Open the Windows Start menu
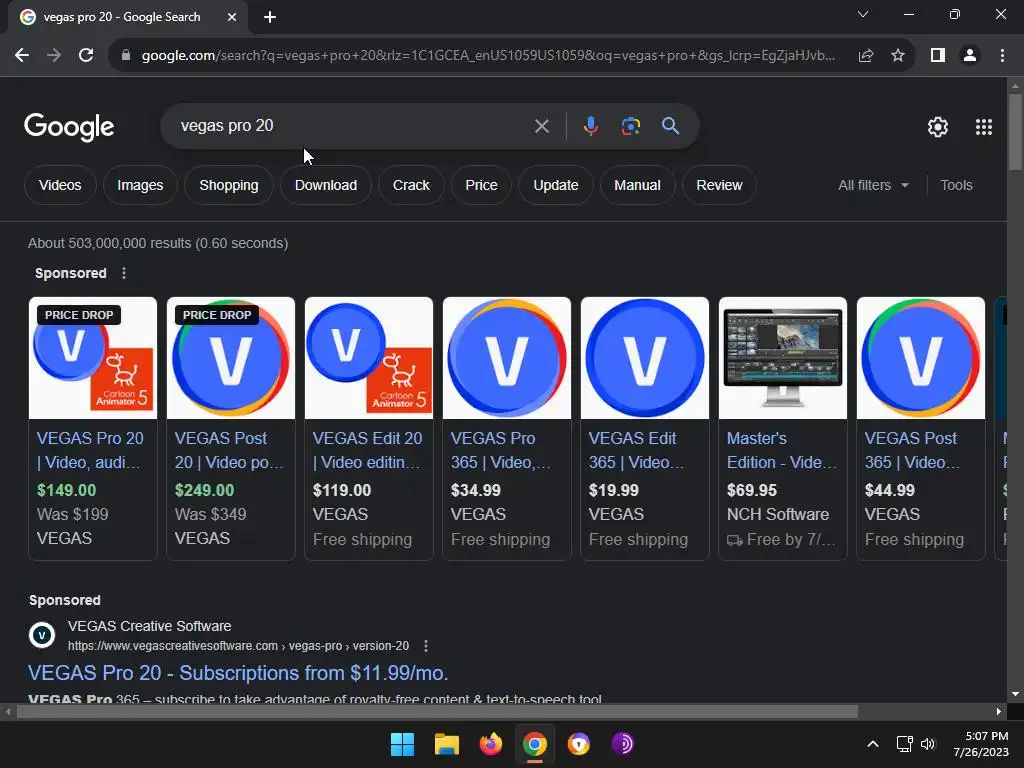The width and height of the screenshot is (1024, 768). (x=402, y=744)
